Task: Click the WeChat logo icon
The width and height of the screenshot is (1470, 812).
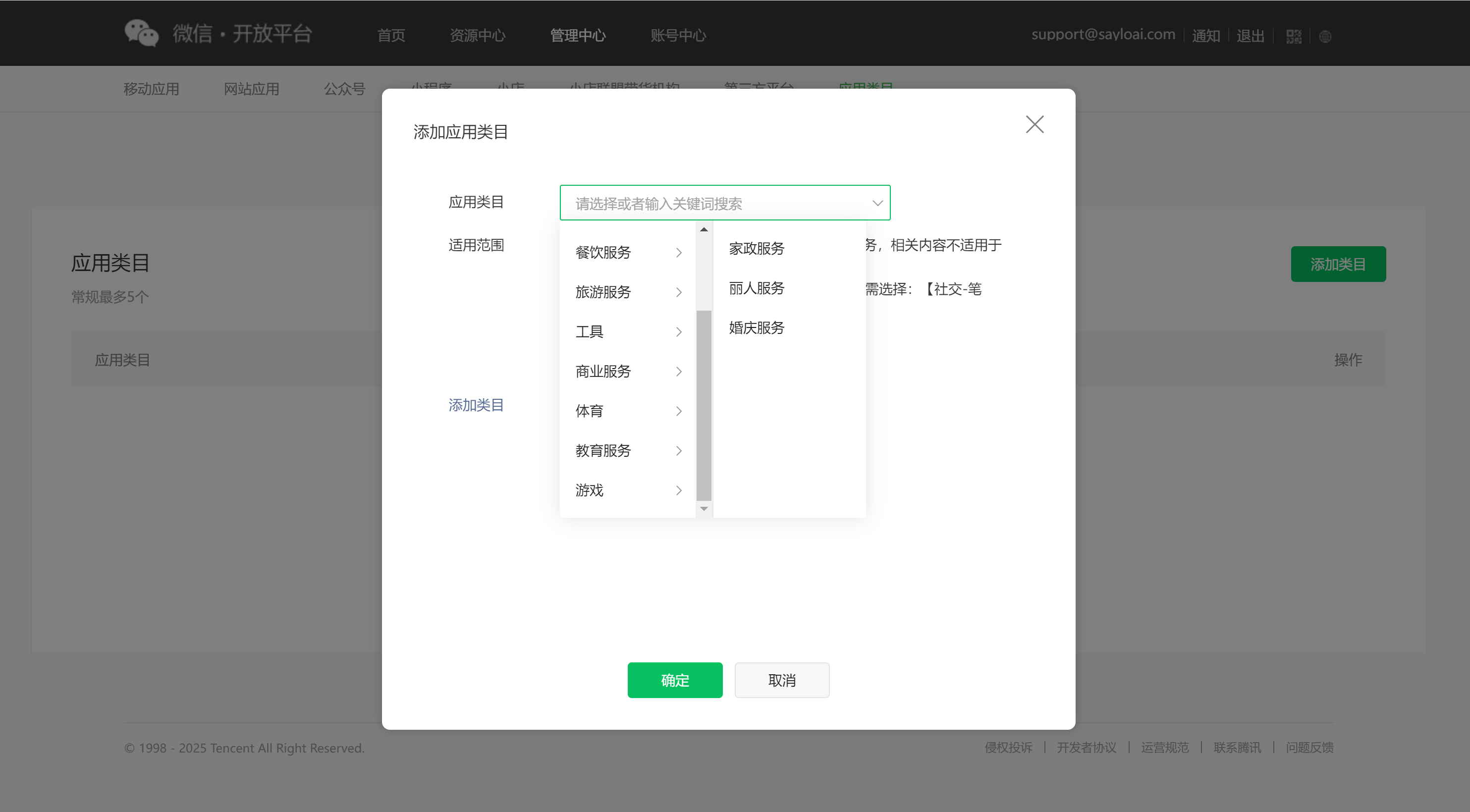Action: tap(141, 33)
